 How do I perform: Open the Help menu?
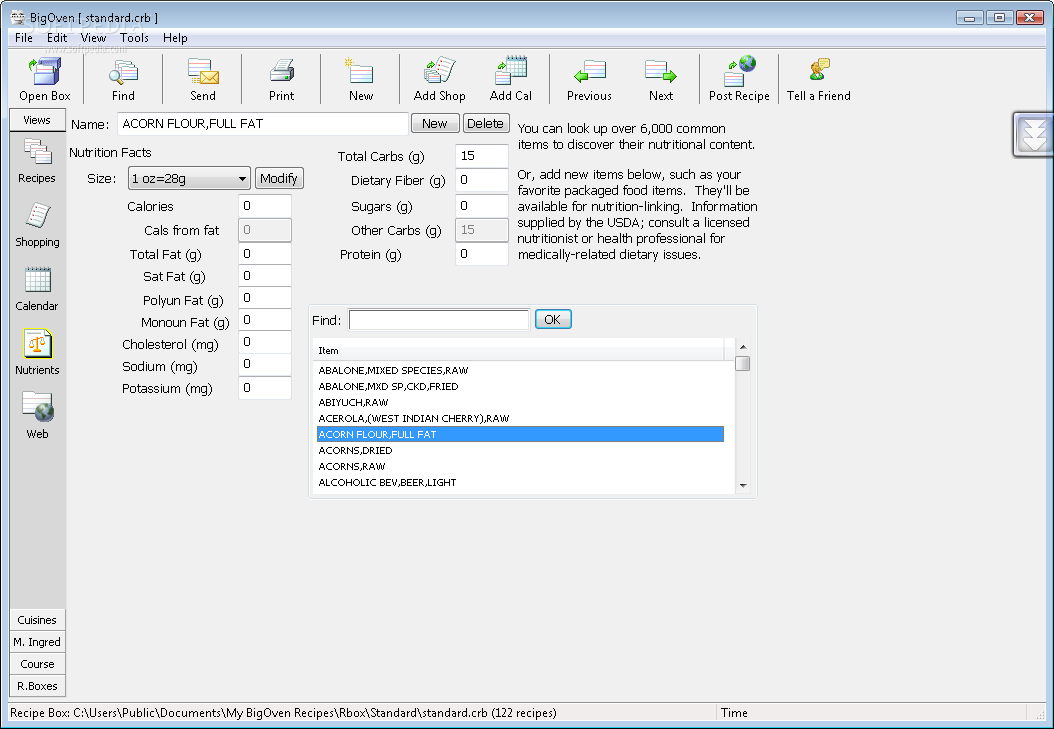click(175, 38)
